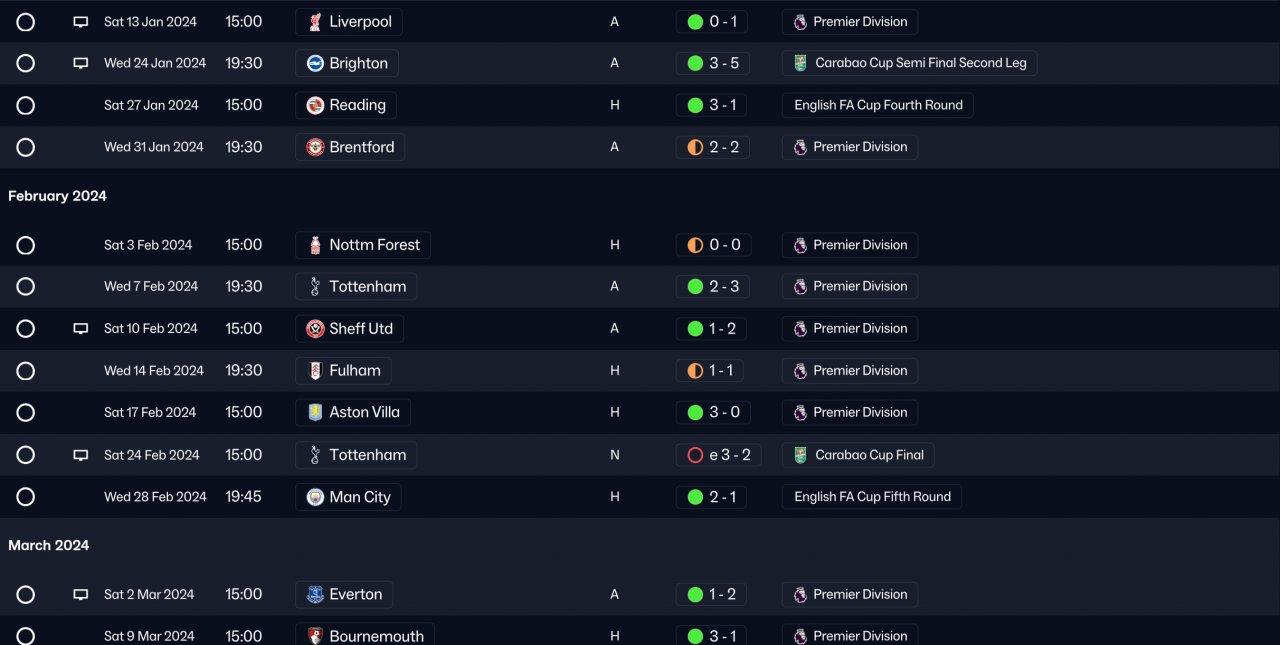This screenshot has width=1280, height=645.
Task: Open the 3 - 5 result against Brighton
Action: coord(712,63)
